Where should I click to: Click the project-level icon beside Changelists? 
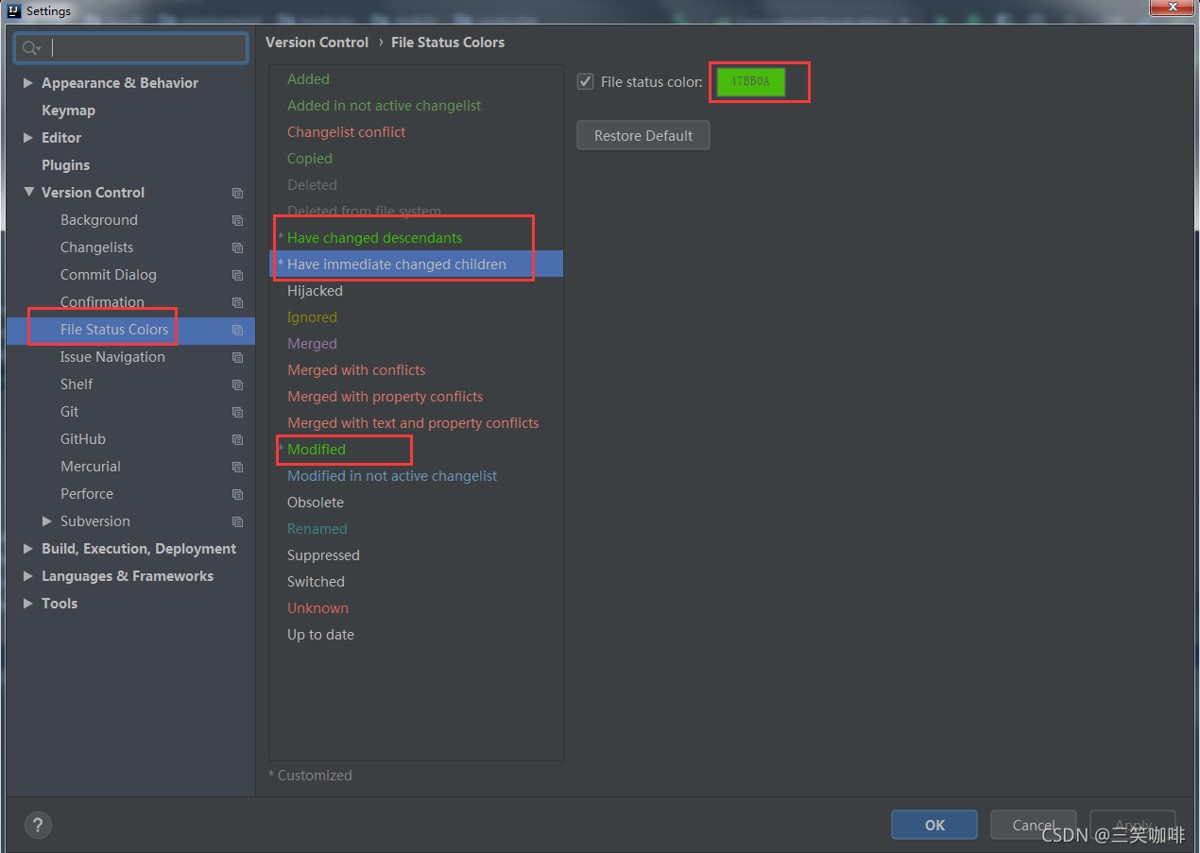point(237,248)
